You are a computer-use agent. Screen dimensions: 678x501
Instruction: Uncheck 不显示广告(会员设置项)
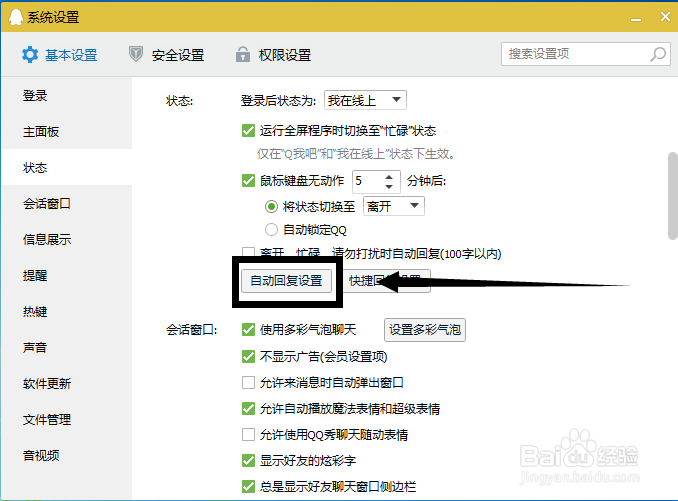[x=248, y=357]
